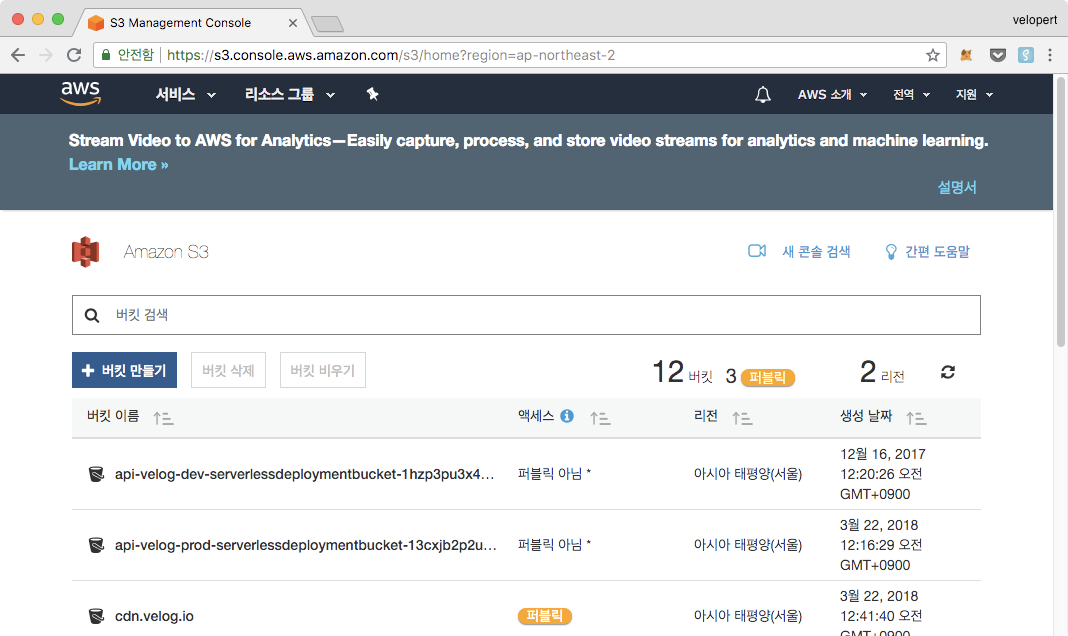1068x636 pixels.
Task: Click 퍼블릭 아님 in api-velog-prod row
Action: click(554, 545)
